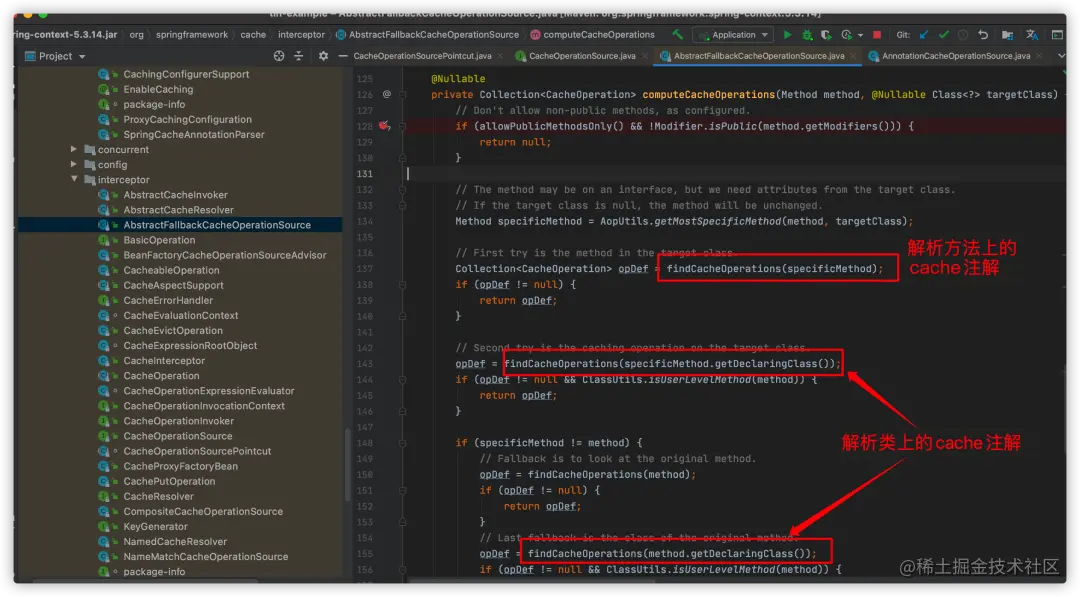Select AbstractFallbackCacheOperationSource tree item

pos(217,225)
